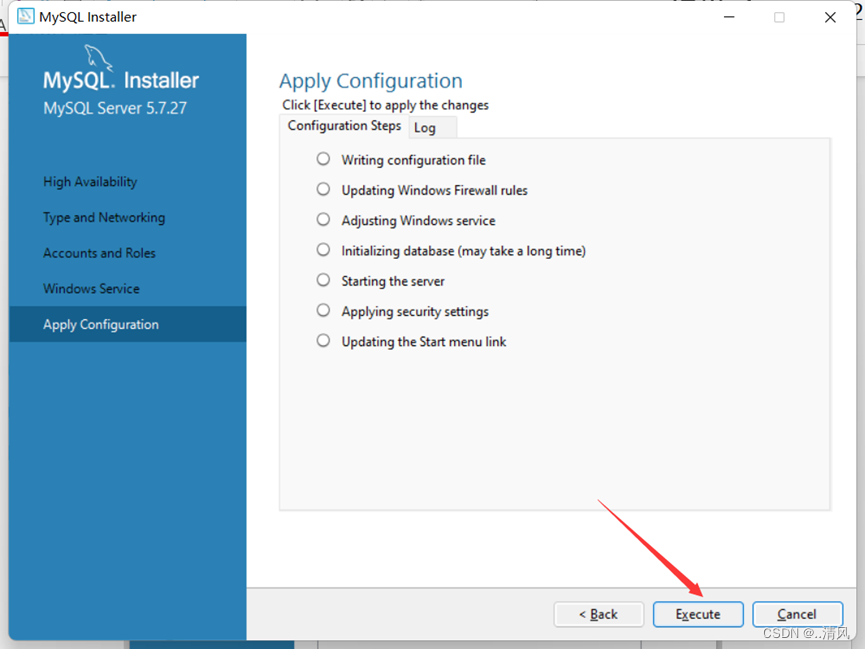
Task: Select the Configuration Steps tab
Action: pyautogui.click(x=344, y=126)
